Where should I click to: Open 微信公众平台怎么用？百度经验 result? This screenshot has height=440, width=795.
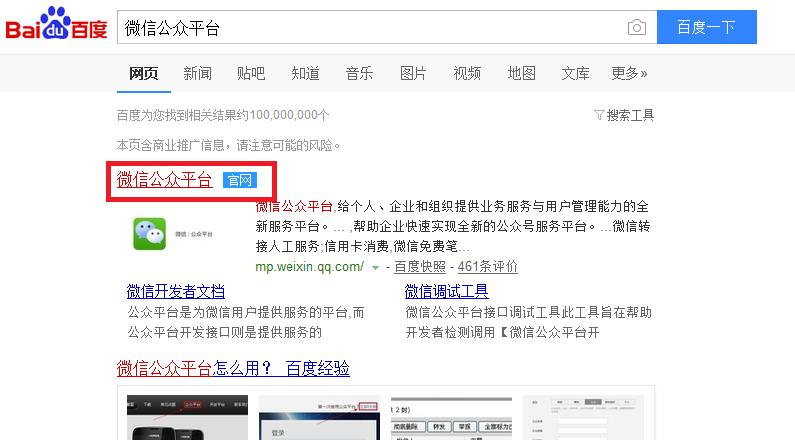(233, 369)
